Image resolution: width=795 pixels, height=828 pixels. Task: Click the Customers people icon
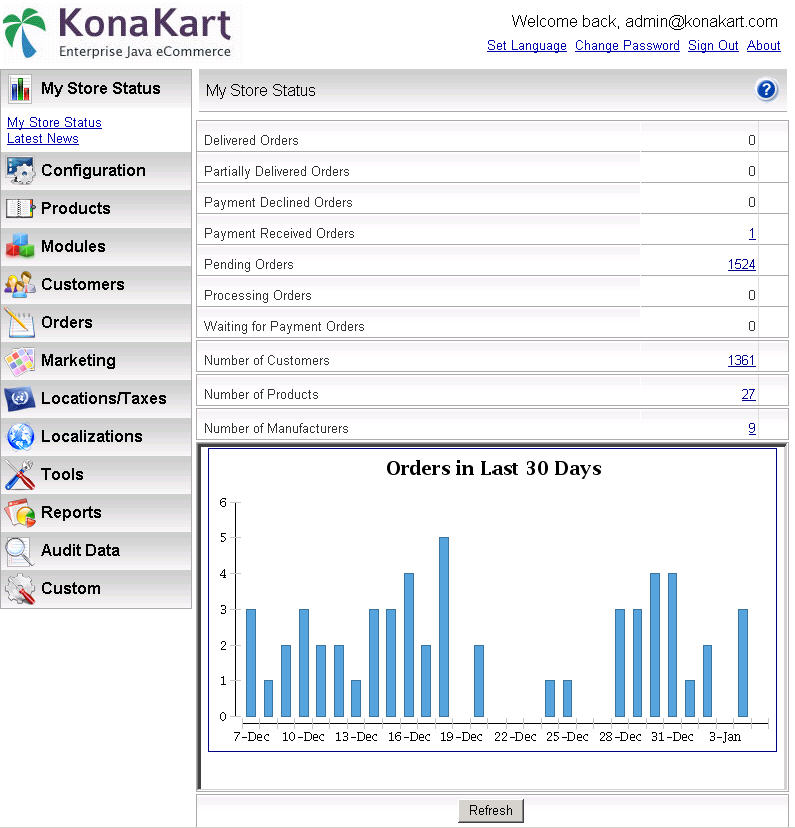tap(20, 284)
